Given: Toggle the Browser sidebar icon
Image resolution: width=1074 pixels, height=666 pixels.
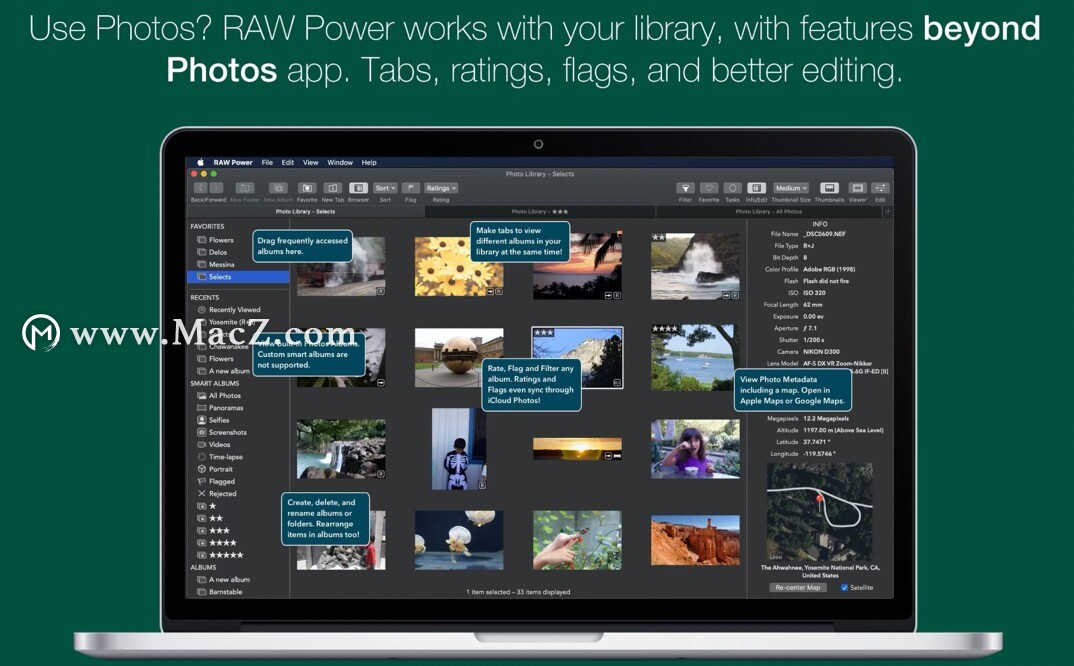Looking at the screenshot, I should click(358, 188).
